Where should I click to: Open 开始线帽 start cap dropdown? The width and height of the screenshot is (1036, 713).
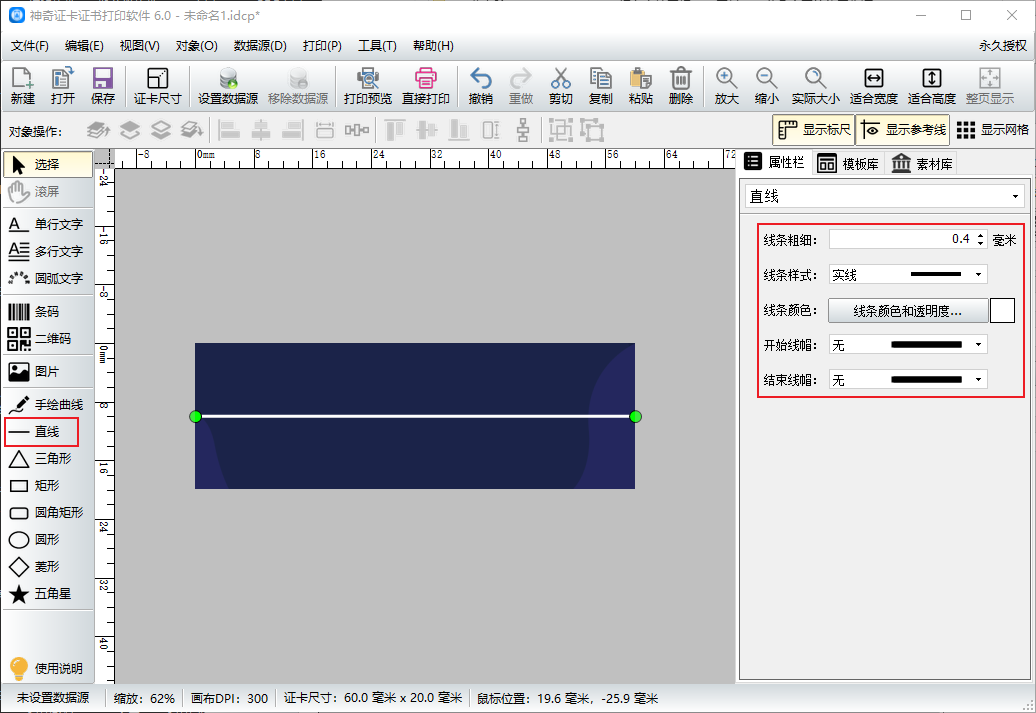[x=908, y=345]
